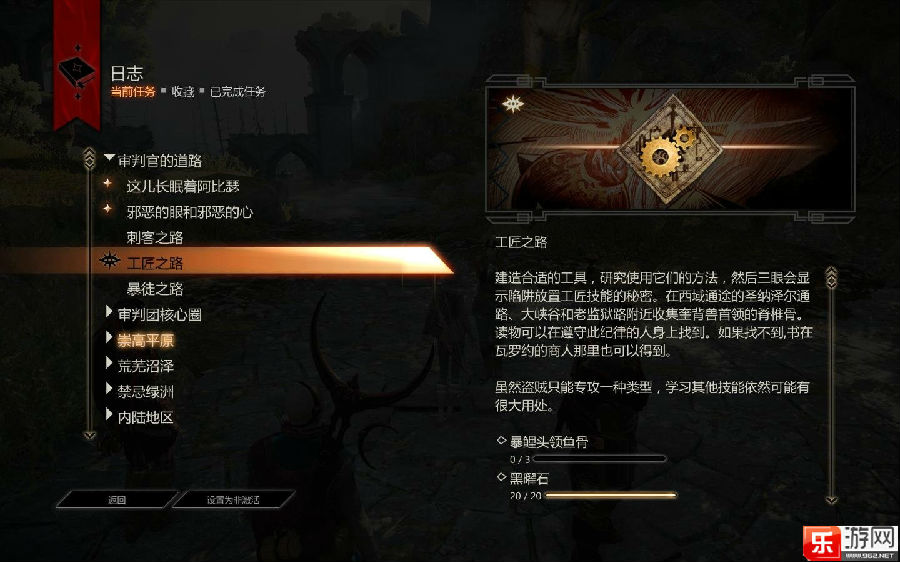Click the description panel scroll-down arrow

pos(831,500)
